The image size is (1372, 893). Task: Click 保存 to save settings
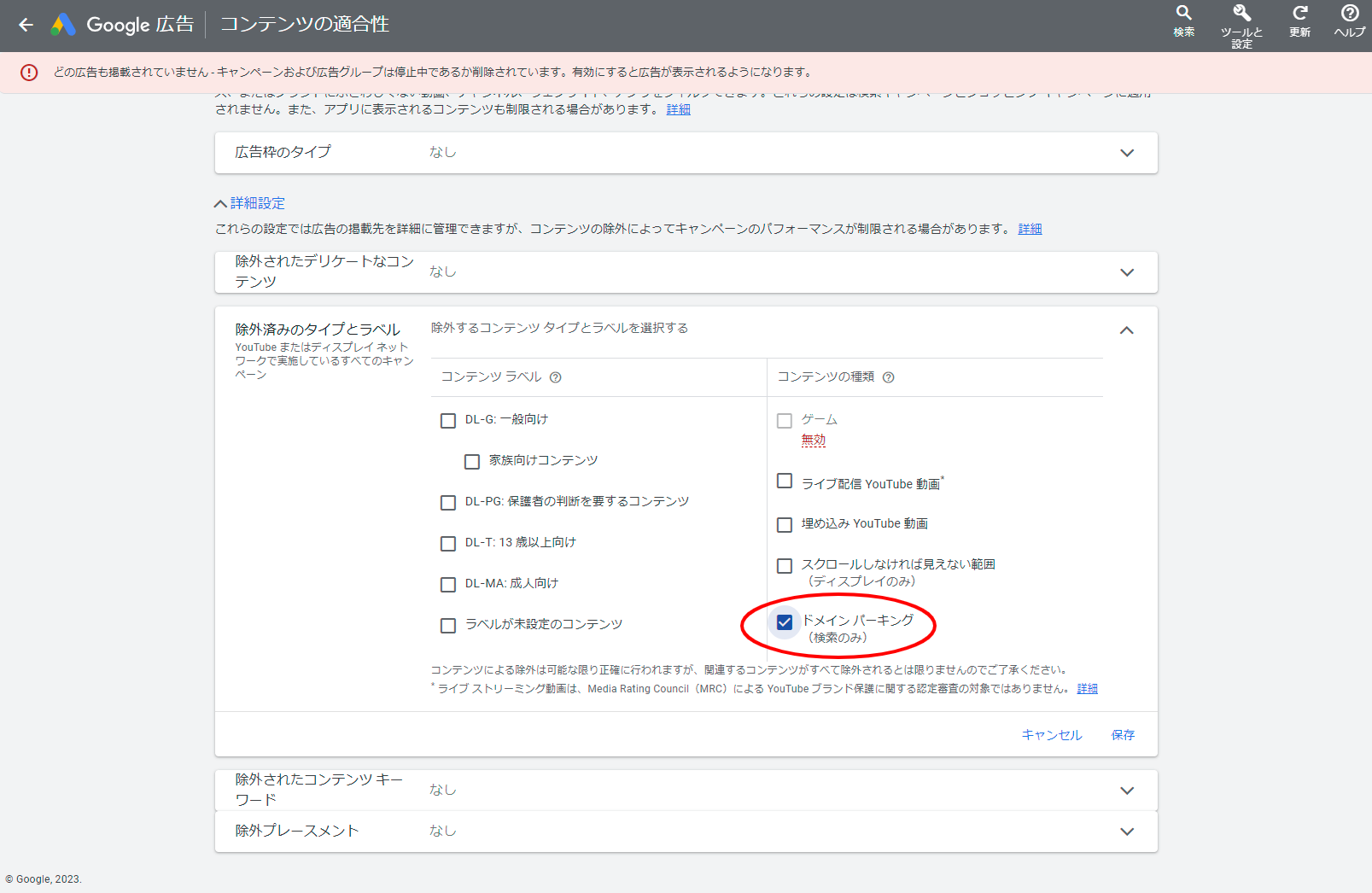click(x=1123, y=734)
